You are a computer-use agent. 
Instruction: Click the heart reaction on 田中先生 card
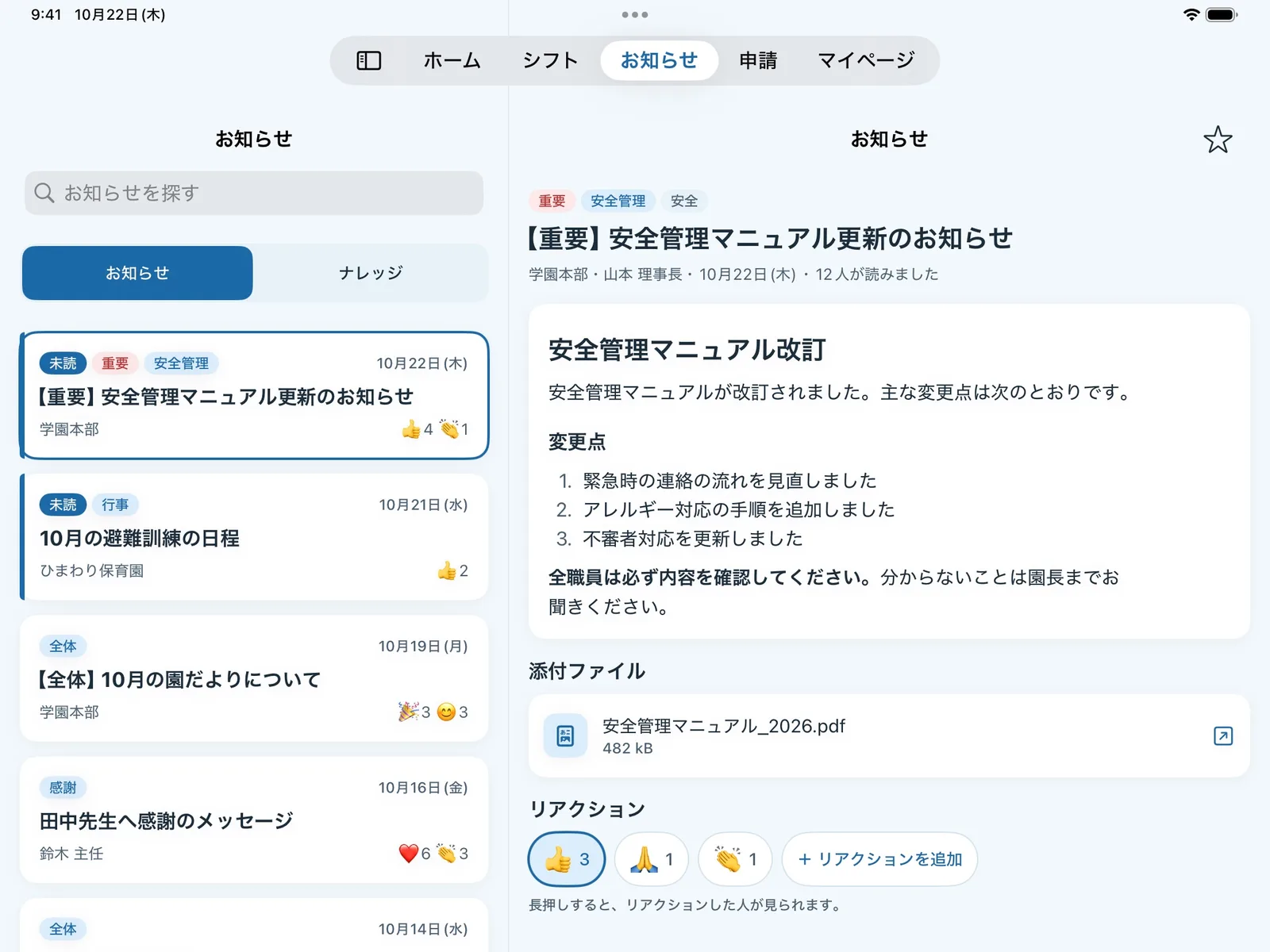click(414, 854)
